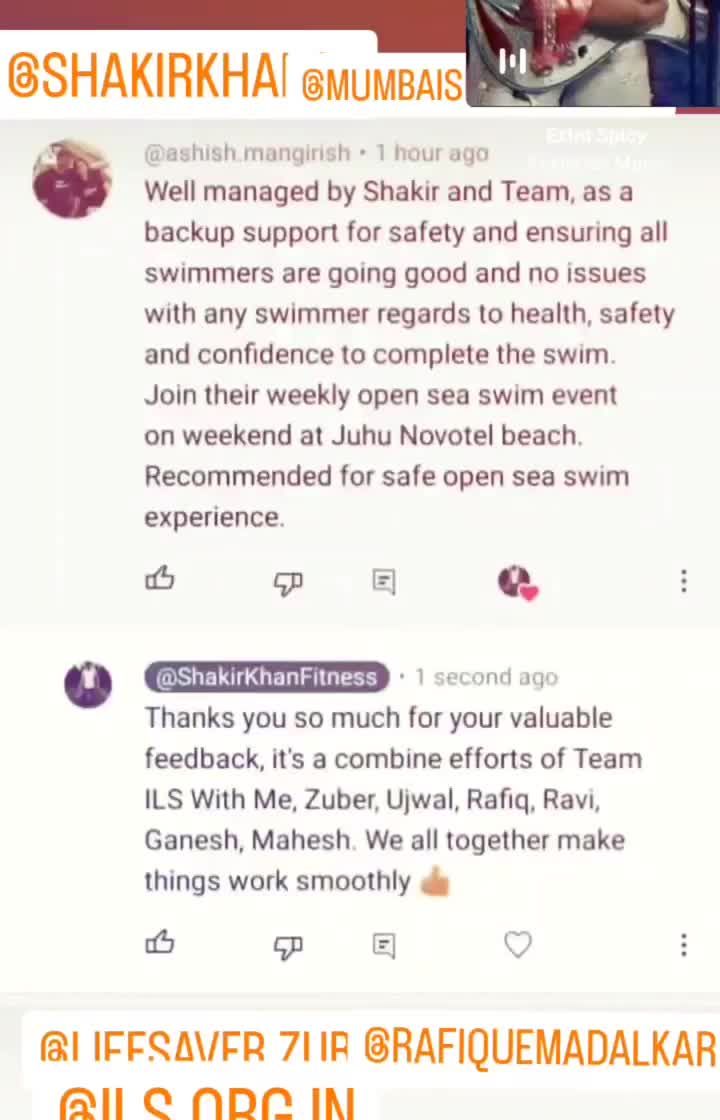Open replies on the ashish.mangirish comment
The height and width of the screenshot is (1120, 720).
point(384,581)
